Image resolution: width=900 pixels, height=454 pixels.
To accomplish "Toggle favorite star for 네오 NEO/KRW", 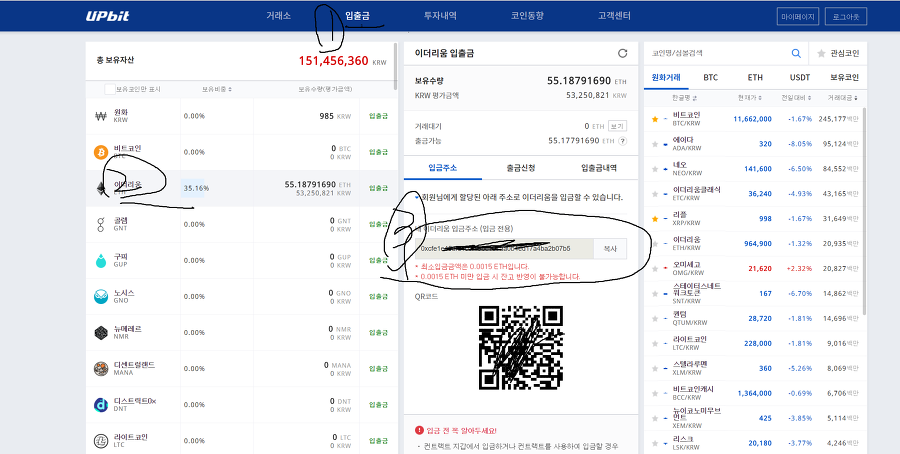I will pyautogui.click(x=654, y=169).
